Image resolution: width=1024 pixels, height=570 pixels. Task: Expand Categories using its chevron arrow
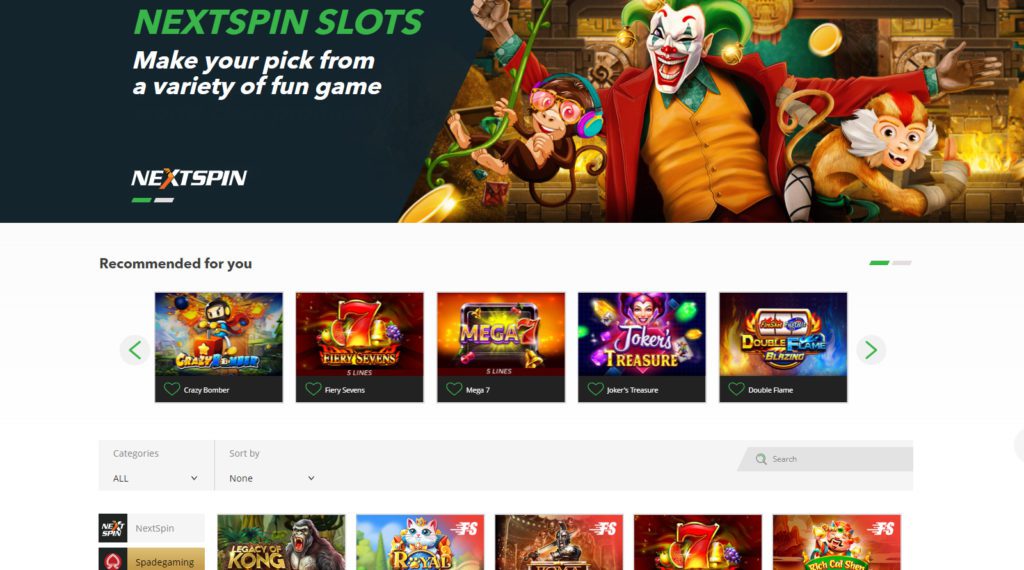point(194,478)
